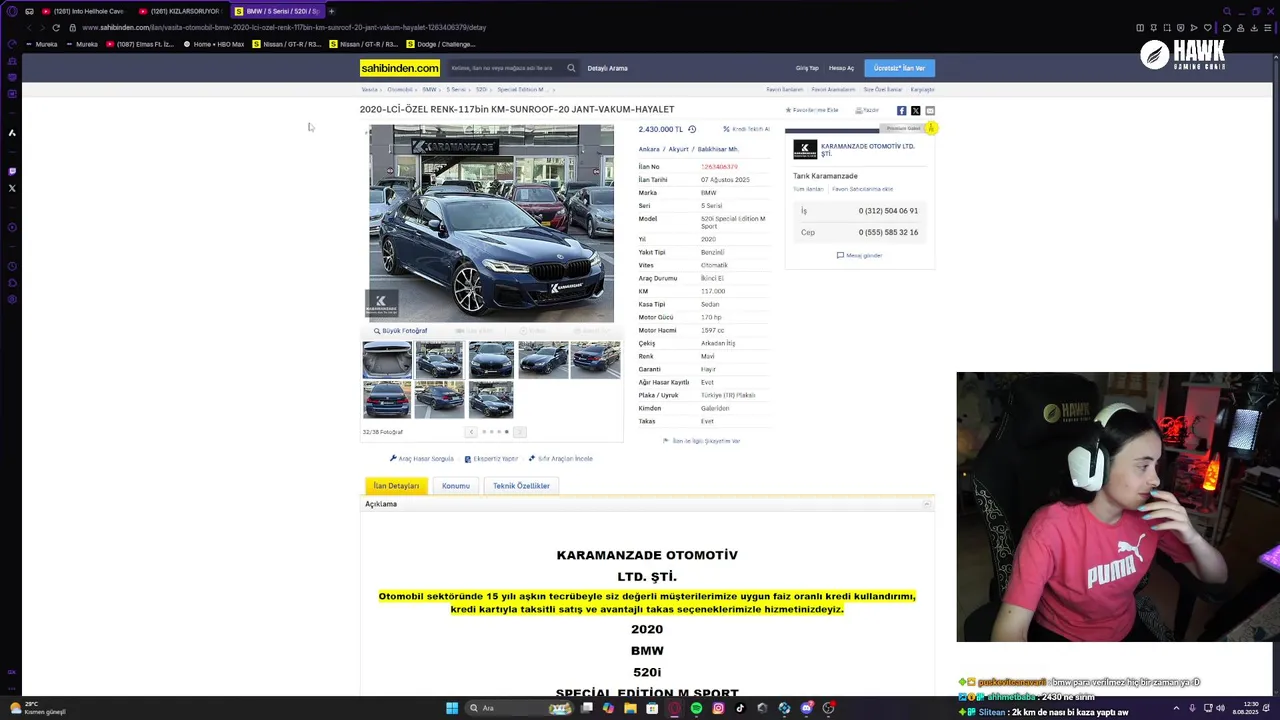
Task: Open Ekspertiz Yaptır link
Action: (x=492, y=459)
